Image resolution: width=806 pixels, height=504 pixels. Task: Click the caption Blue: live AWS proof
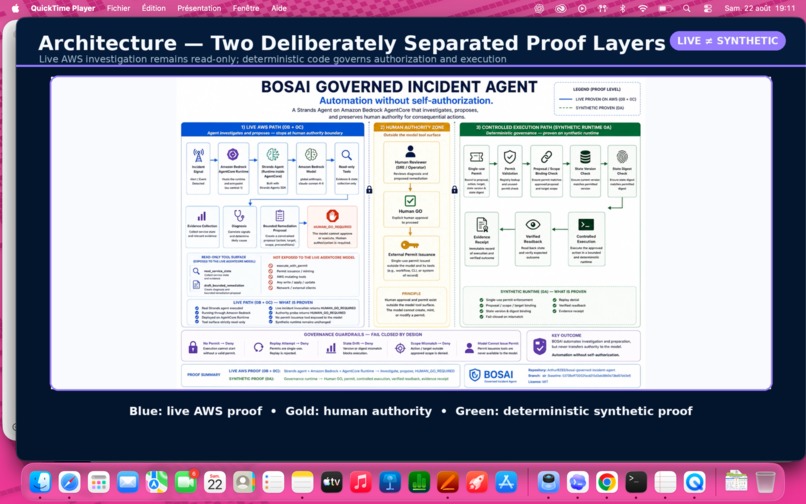click(x=195, y=411)
